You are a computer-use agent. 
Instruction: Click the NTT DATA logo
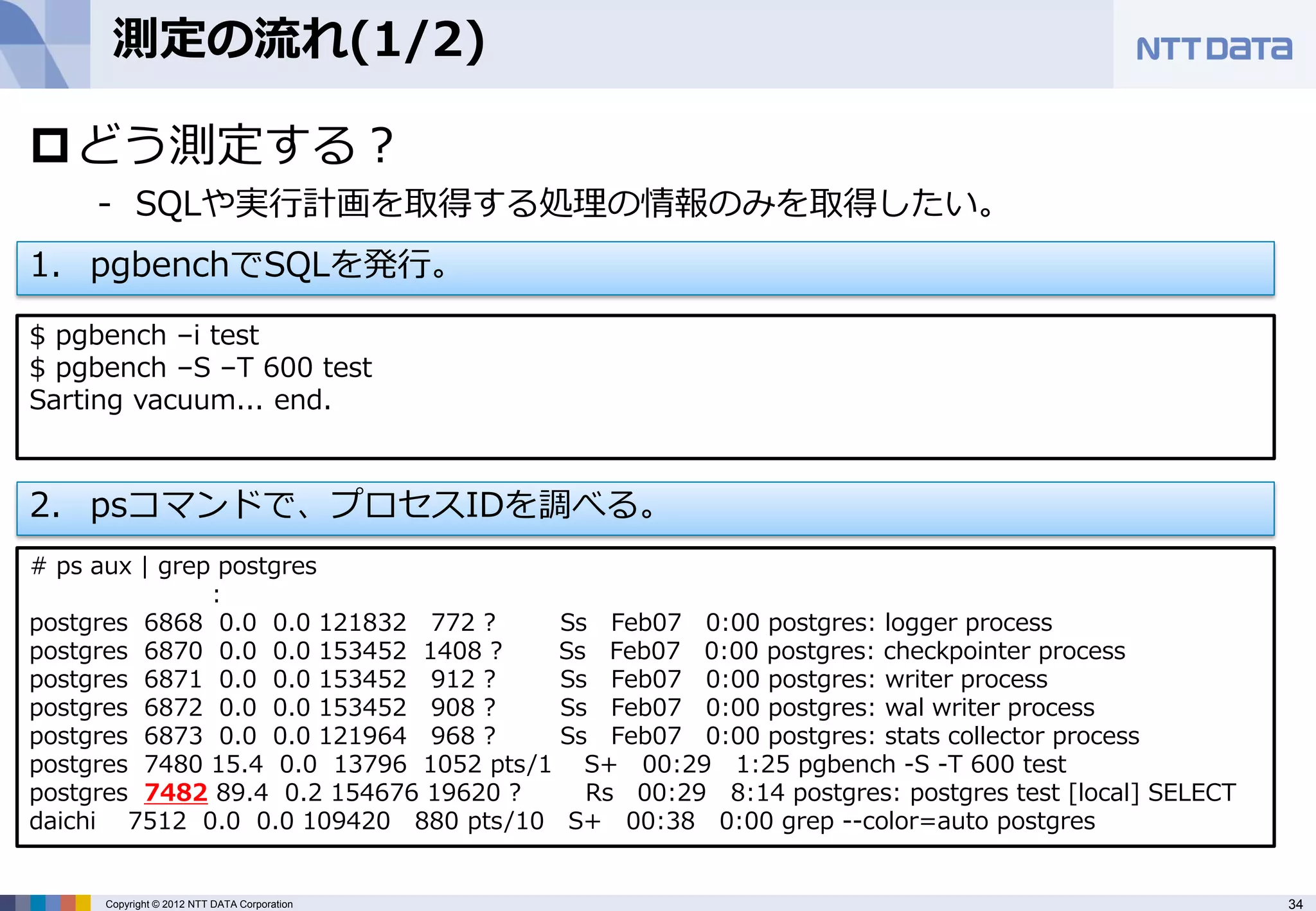[x=1214, y=49]
